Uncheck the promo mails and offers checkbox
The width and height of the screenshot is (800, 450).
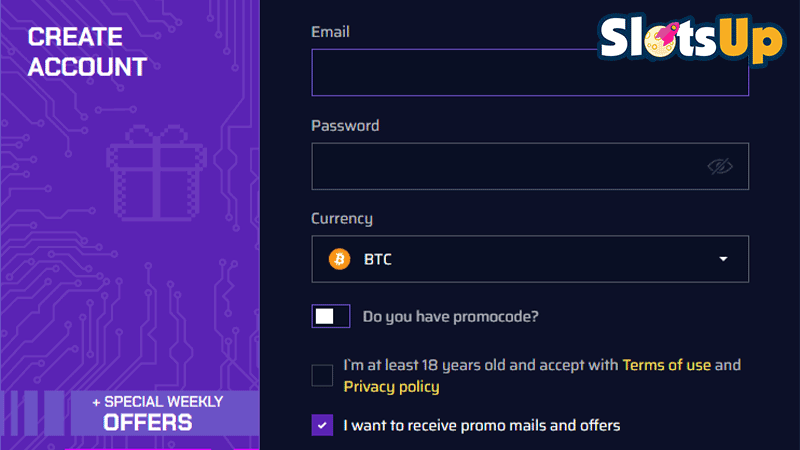click(x=322, y=425)
